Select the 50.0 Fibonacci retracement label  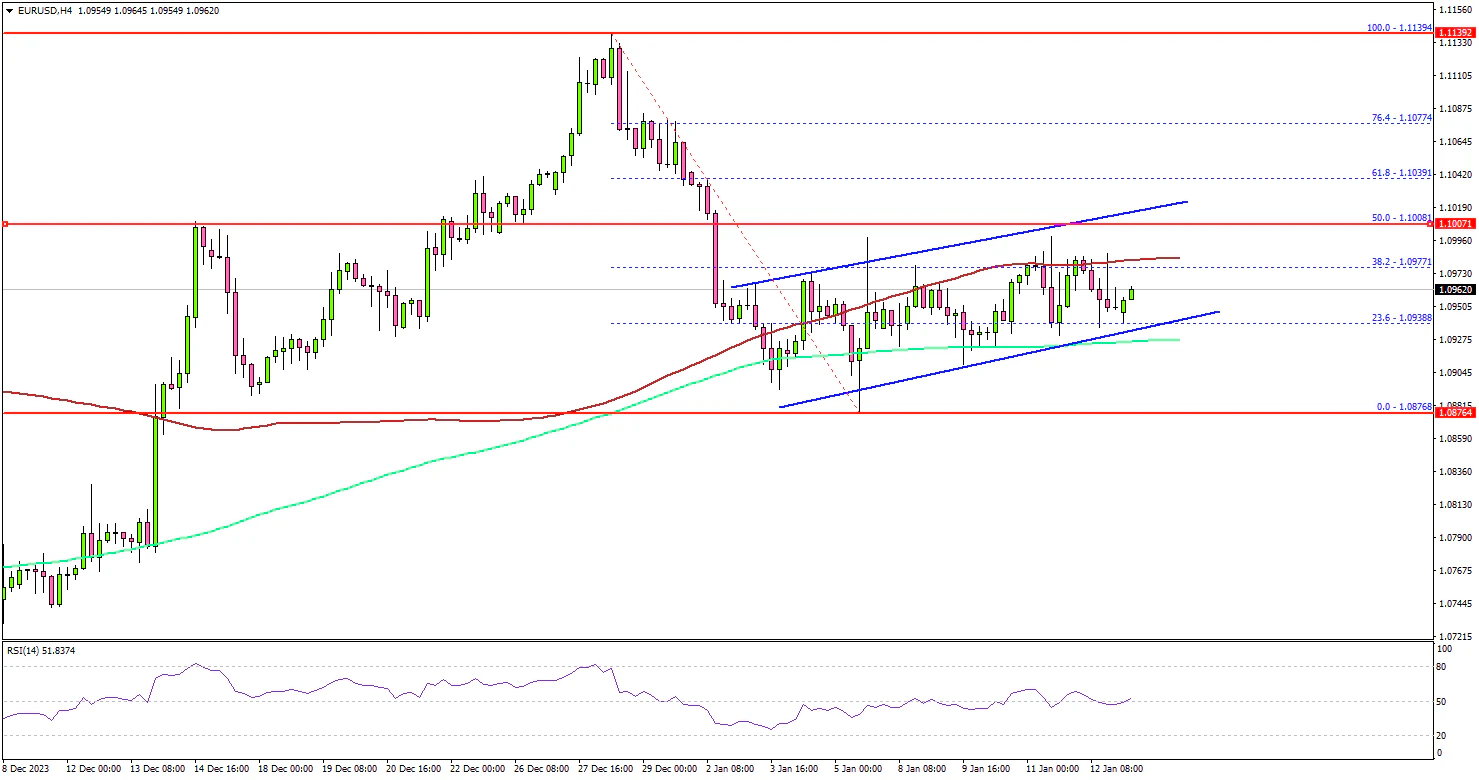[x=1401, y=217]
